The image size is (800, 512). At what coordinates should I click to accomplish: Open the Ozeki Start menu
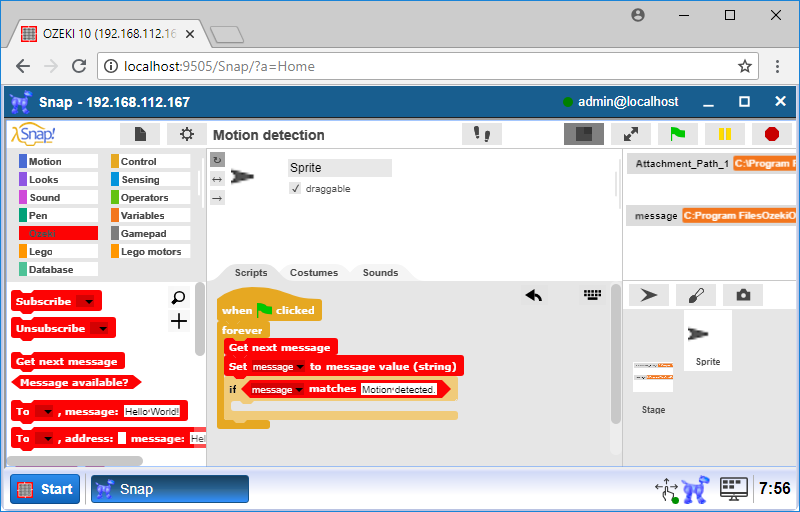click(45, 489)
